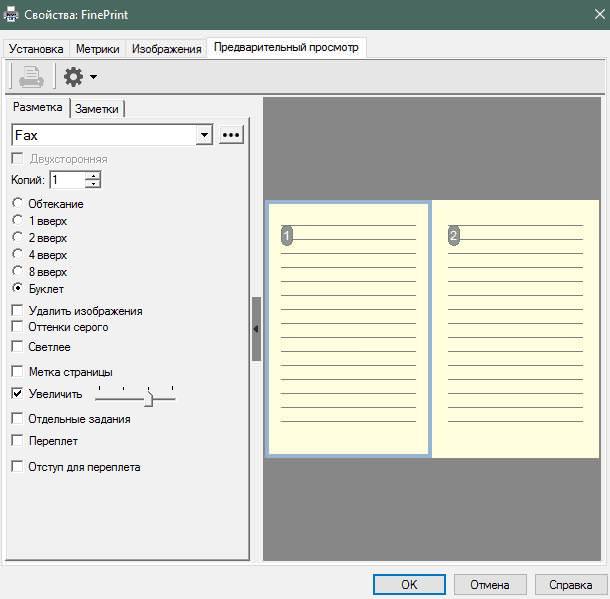This screenshot has width=610, height=599.
Task: Click the three-dots button next to Fax
Action: point(231,135)
